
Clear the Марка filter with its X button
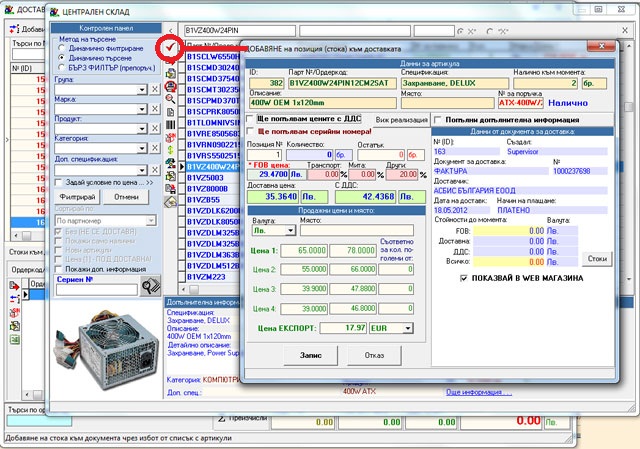(155, 109)
